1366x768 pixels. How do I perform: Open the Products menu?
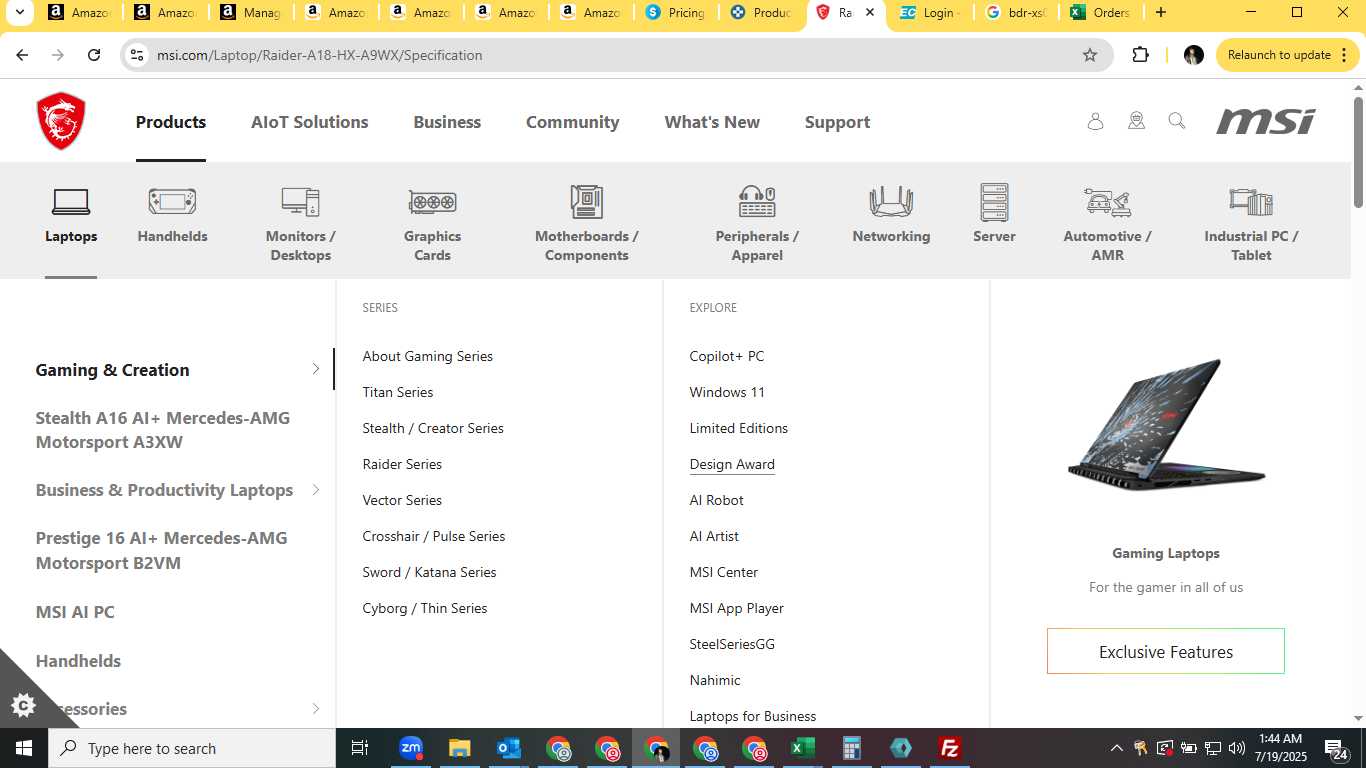tap(171, 122)
